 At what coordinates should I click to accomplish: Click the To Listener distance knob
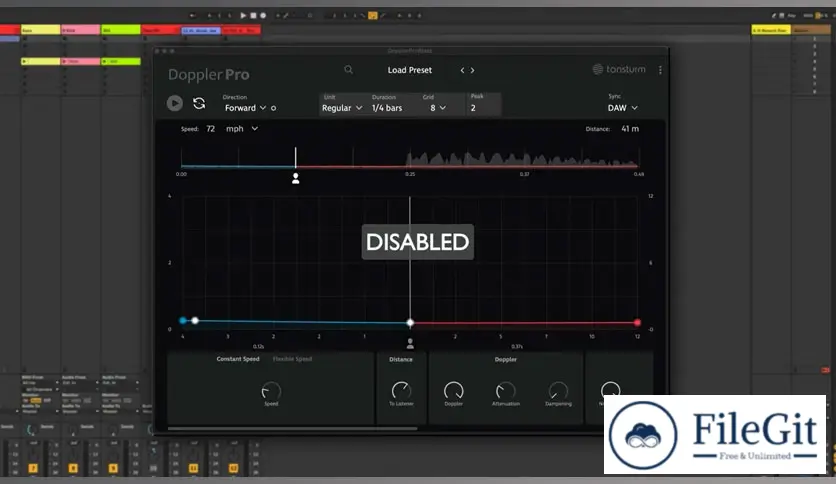[401, 391]
